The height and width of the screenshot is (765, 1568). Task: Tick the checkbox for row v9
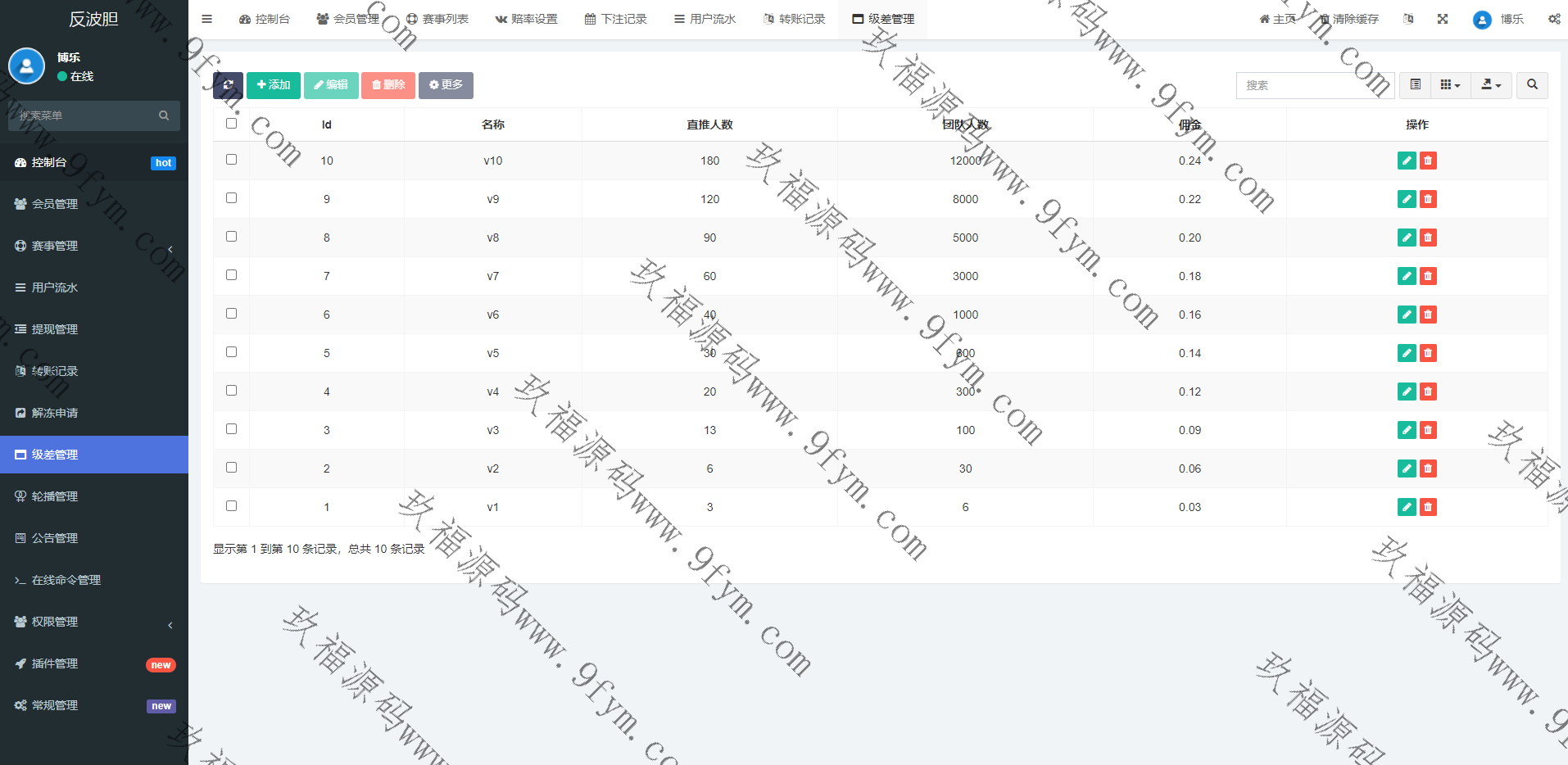[231, 198]
